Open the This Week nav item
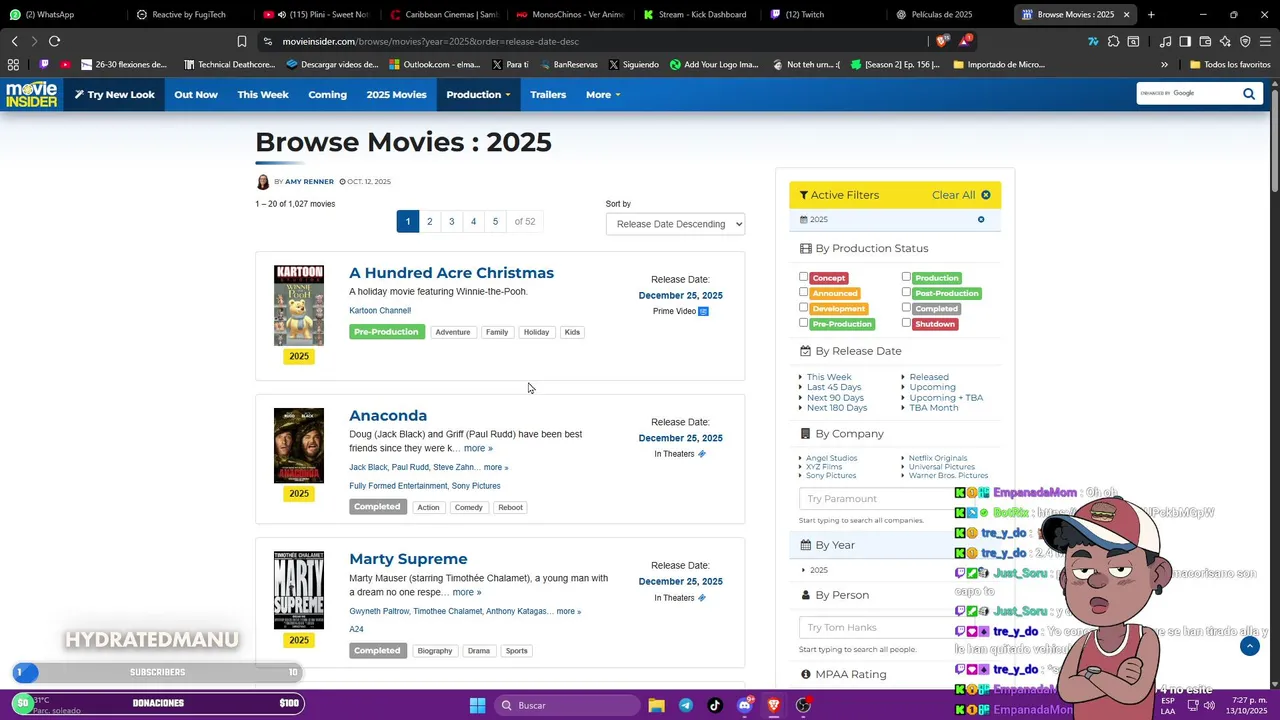 click(263, 94)
